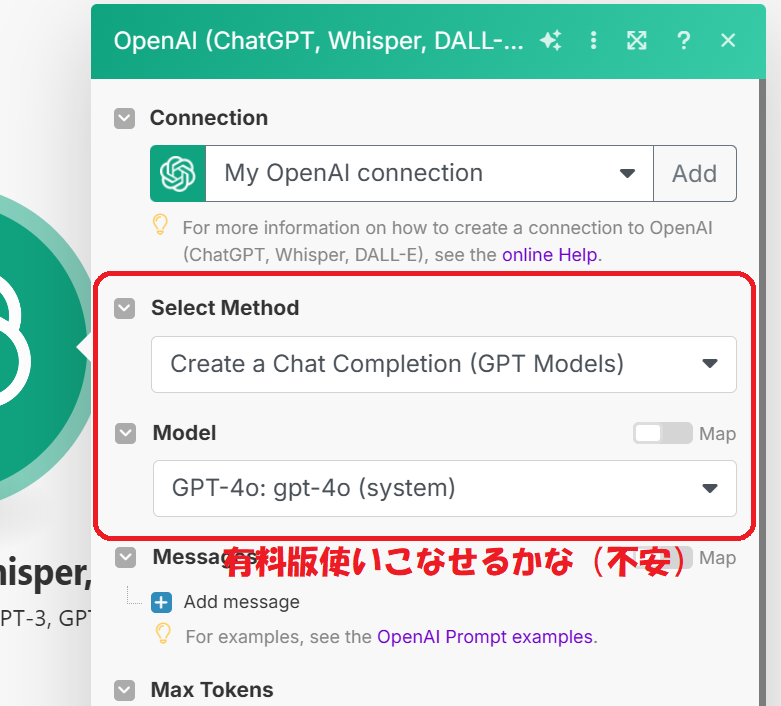The width and height of the screenshot is (781, 706).
Task: Open the OpenAI Prompt examples link
Action: pos(485,637)
